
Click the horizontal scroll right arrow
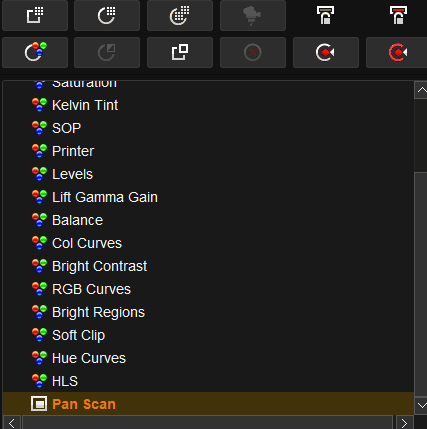pos(404,423)
